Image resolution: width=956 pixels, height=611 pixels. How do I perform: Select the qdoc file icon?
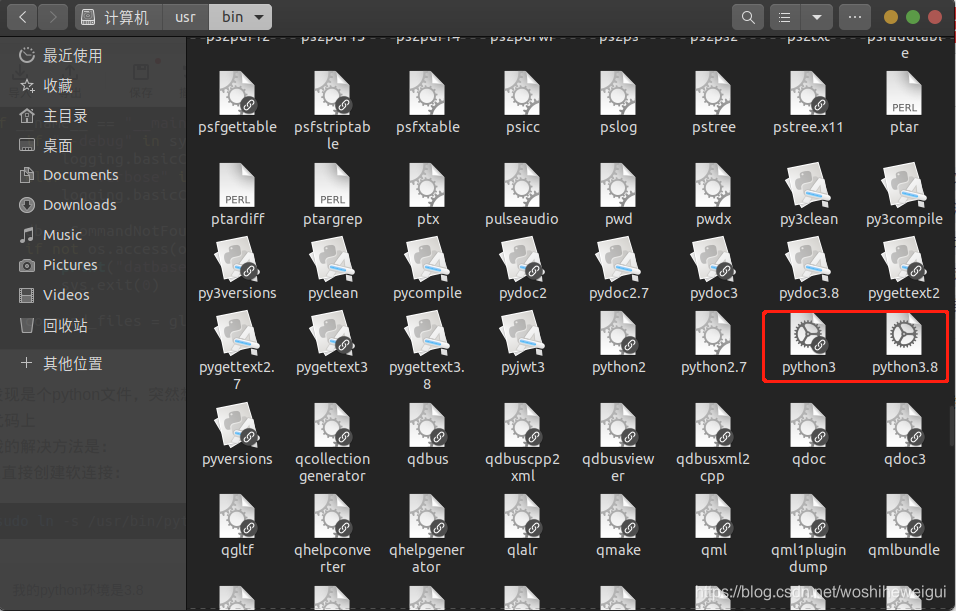[808, 425]
